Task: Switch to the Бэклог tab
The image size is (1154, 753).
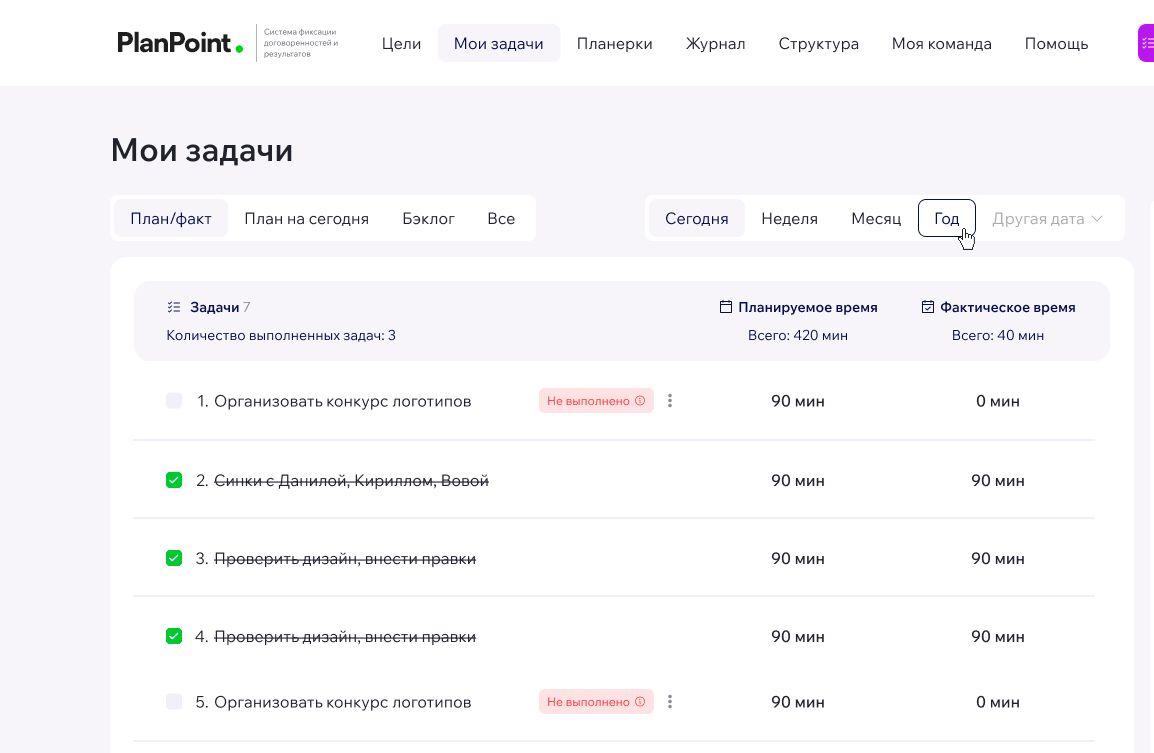Action: click(428, 218)
